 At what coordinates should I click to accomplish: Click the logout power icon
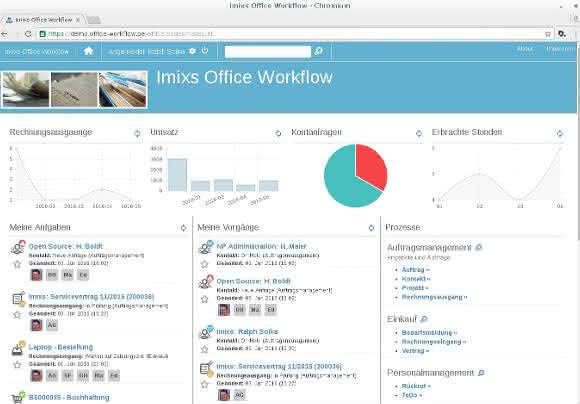205,51
